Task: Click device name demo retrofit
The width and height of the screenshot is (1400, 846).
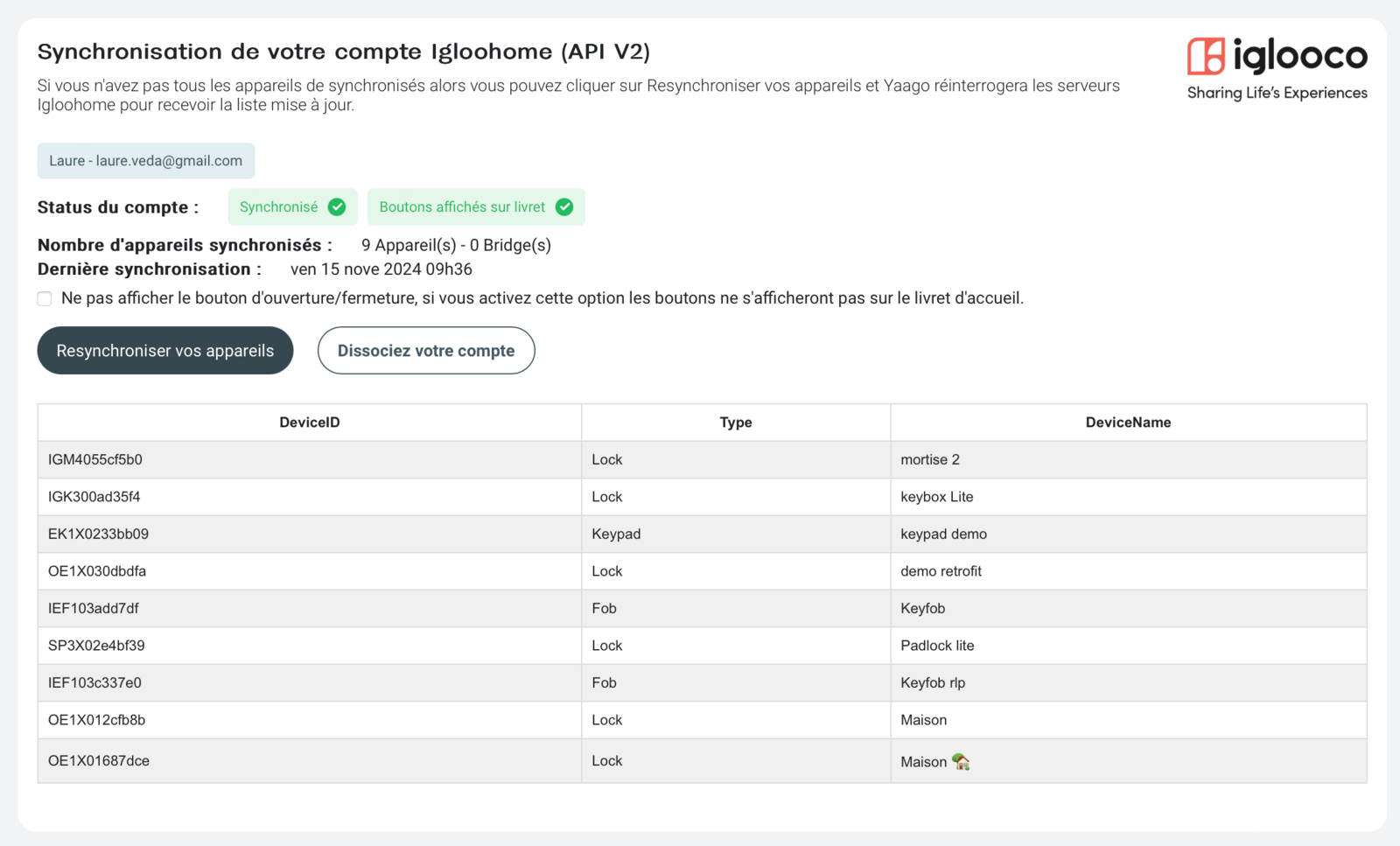Action: point(941,571)
